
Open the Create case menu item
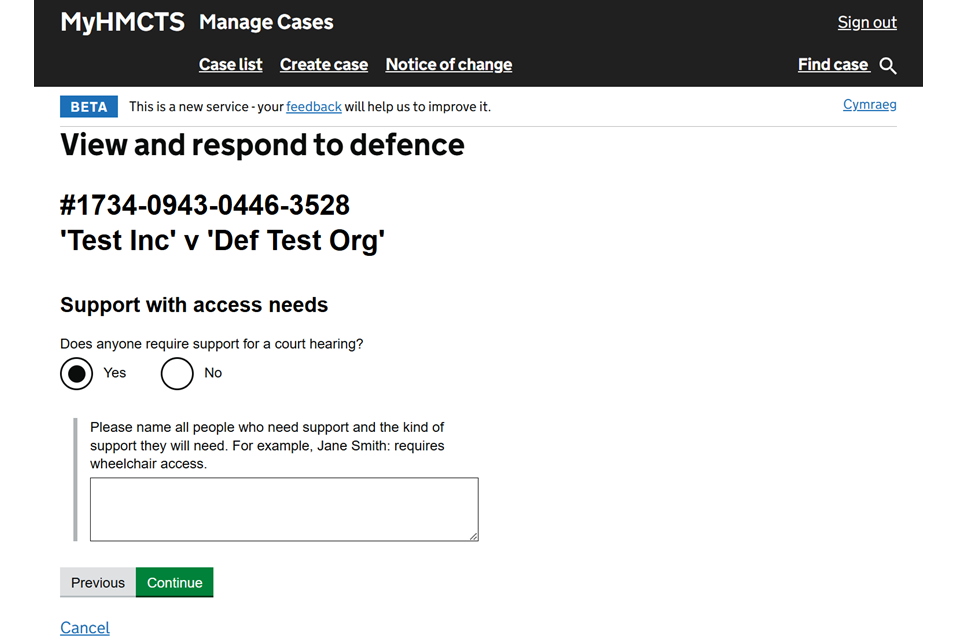pos(323,65)
